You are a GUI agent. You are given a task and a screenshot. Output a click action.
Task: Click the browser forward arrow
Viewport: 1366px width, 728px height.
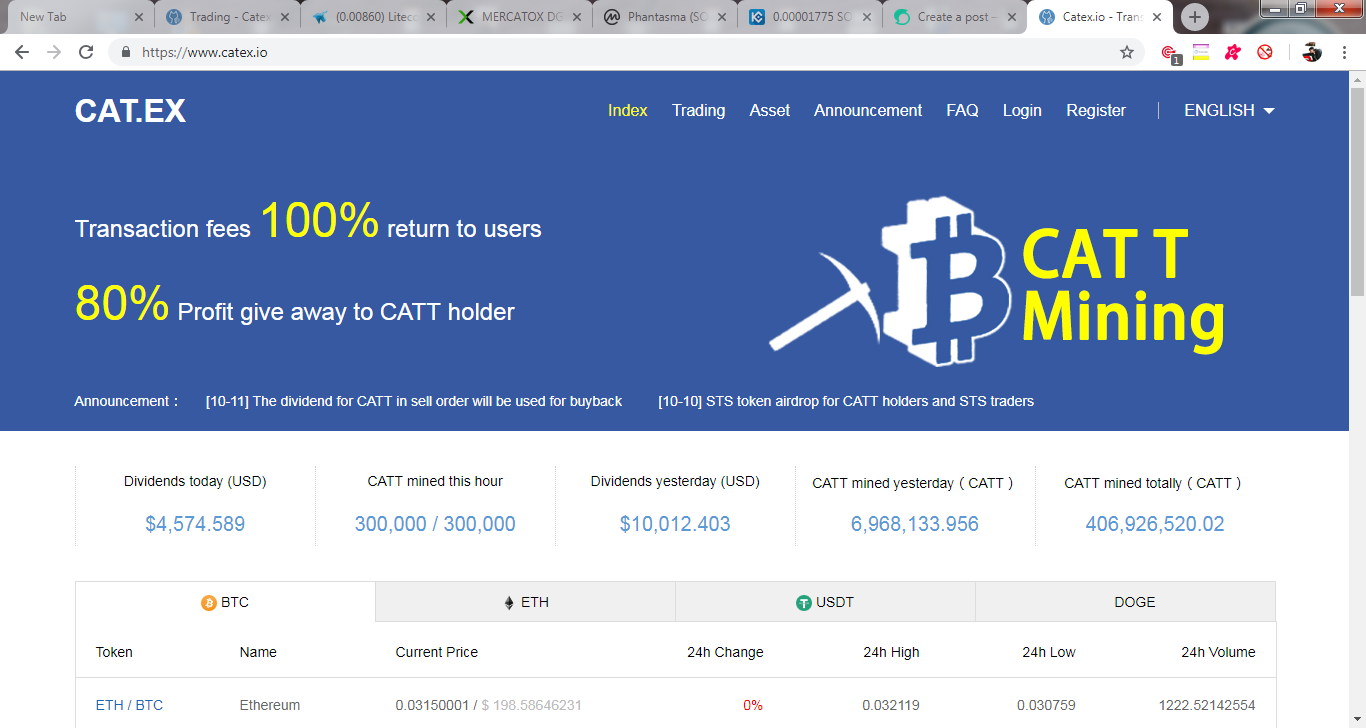pos(54,52)
